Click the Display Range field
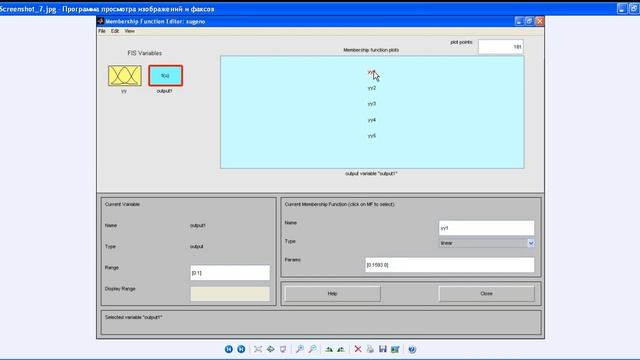640x360 pixels. [x=230, y=293]
